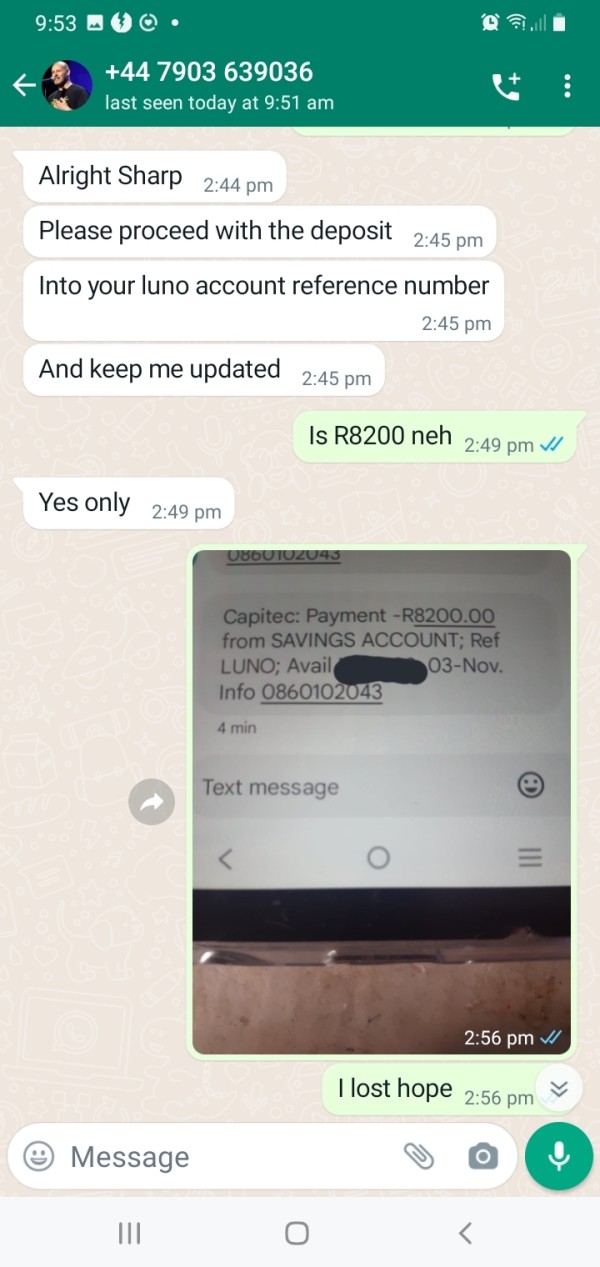This screenshot has height=1267, width=600.
Task: Jump to latest messages with down chevrons
Action: [559, 1090]
